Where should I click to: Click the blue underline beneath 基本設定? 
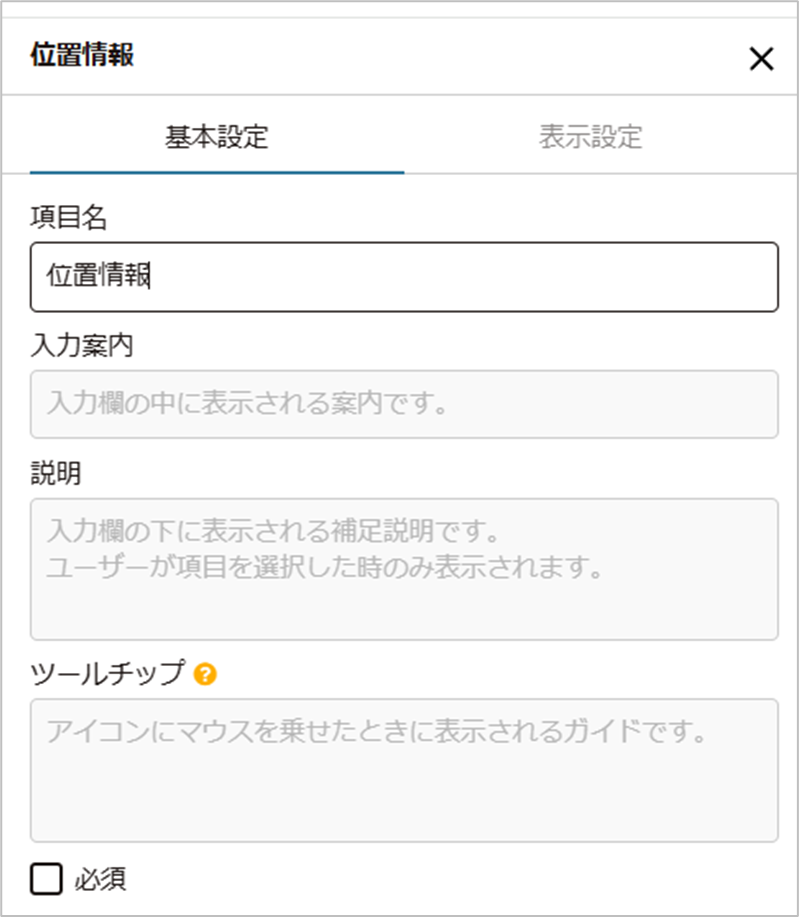[x=217, y=173]
